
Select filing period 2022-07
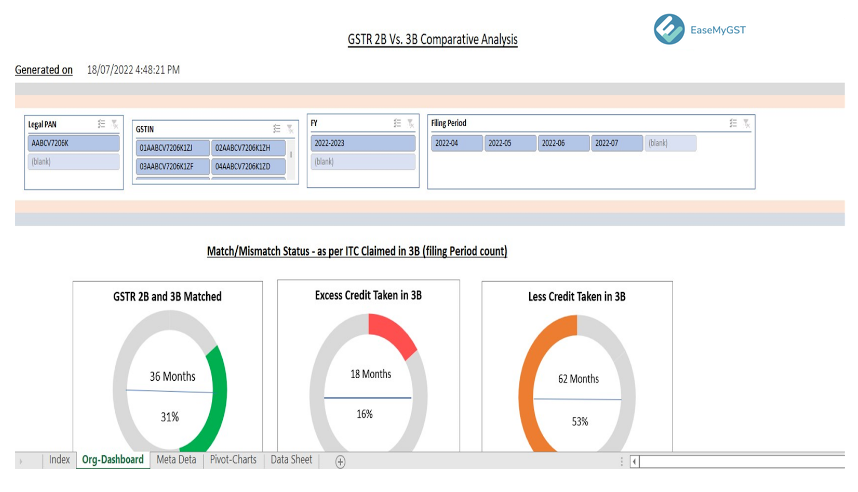[x=617, y=143]
